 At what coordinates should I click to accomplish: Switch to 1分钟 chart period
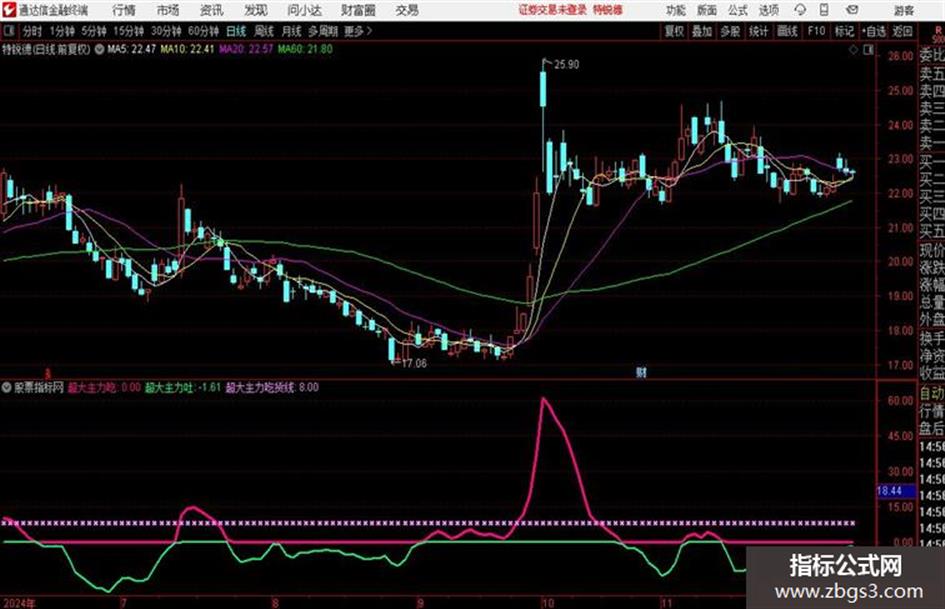point(61,31)
